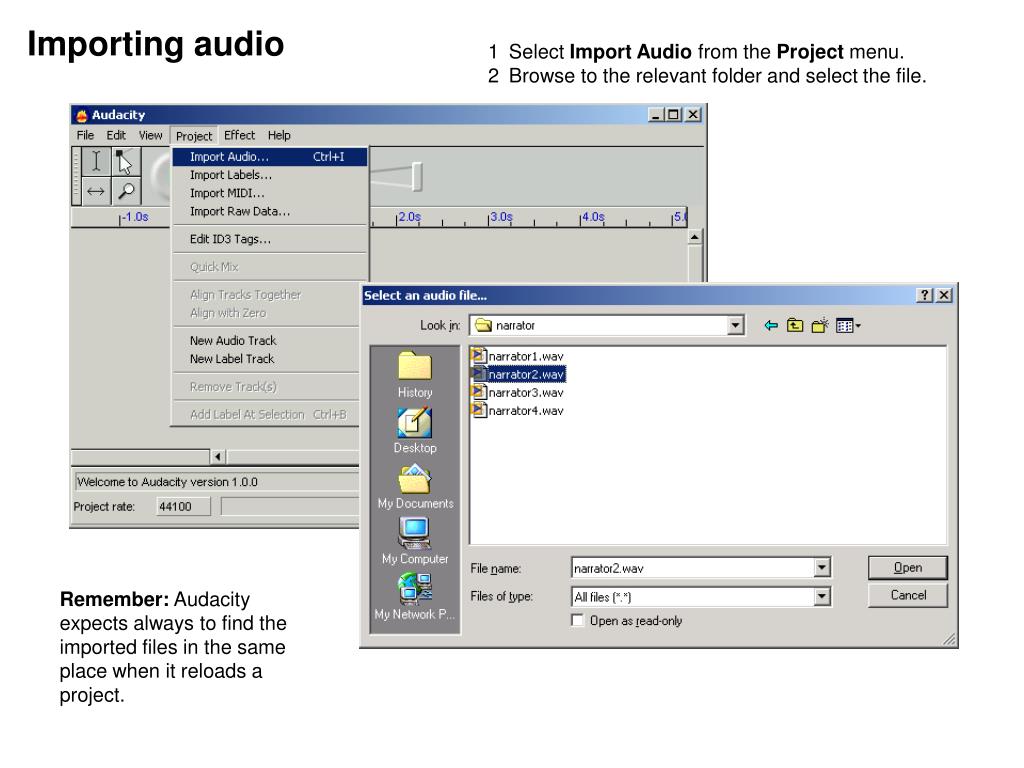Screen dimensions: 1024x768
Task: Select narrator2.wav in the file list
Action: [x=526, y=374]
